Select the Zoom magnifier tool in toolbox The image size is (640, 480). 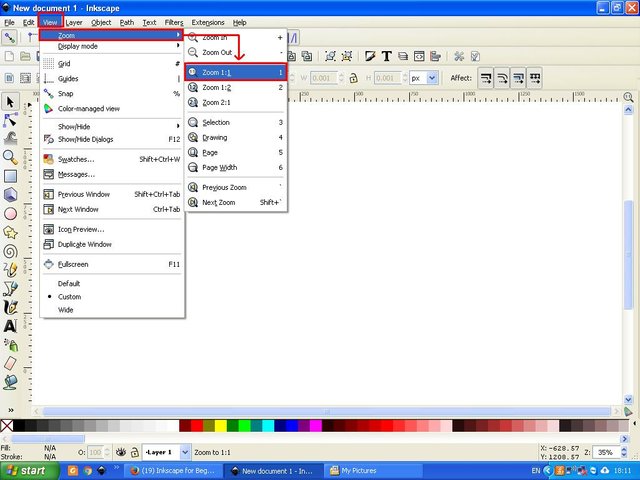point(10,157)
